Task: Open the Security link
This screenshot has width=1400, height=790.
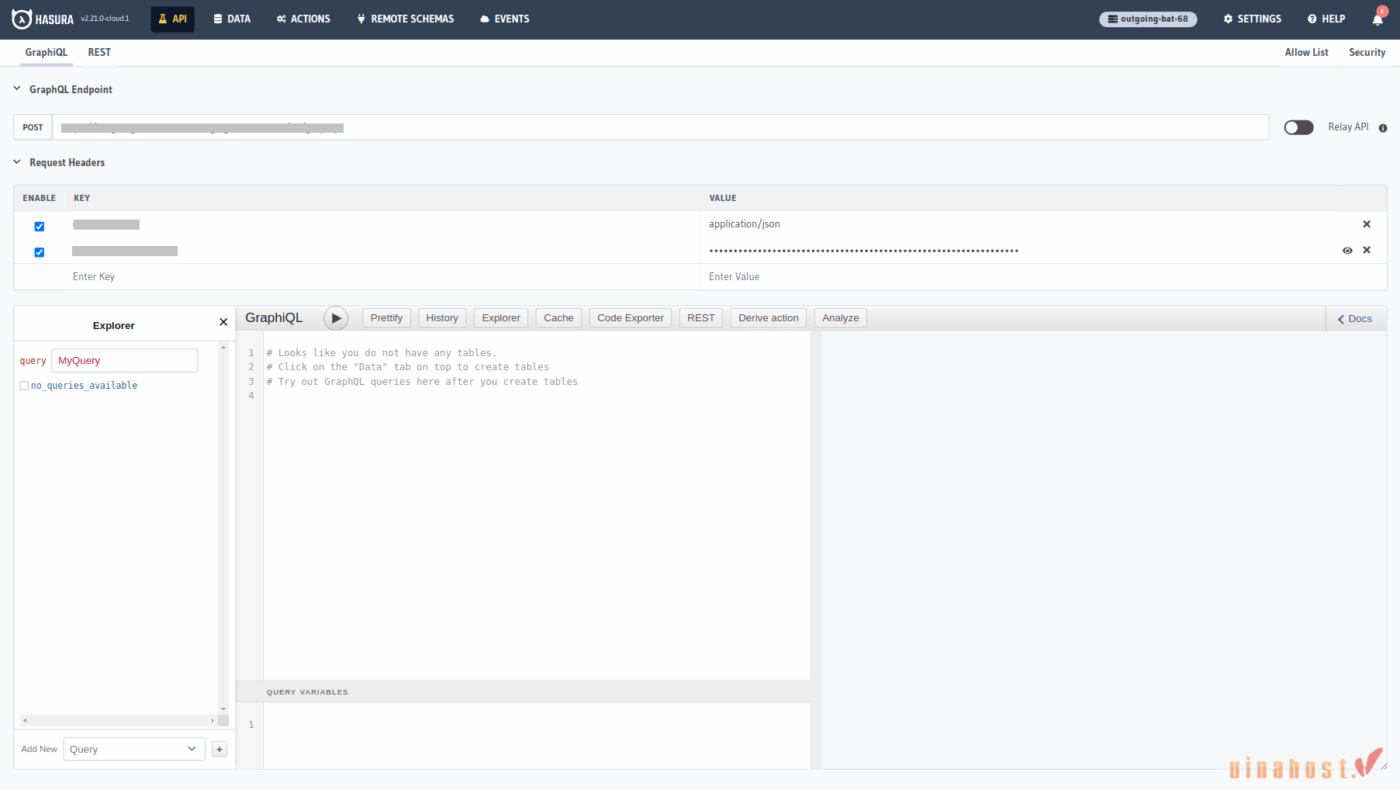Action: [x=1367, y=52]
